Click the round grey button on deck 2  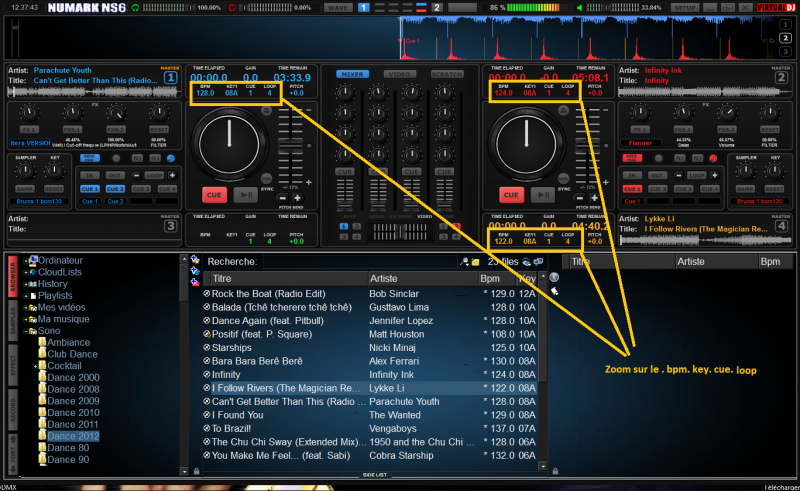click(659, 159)
